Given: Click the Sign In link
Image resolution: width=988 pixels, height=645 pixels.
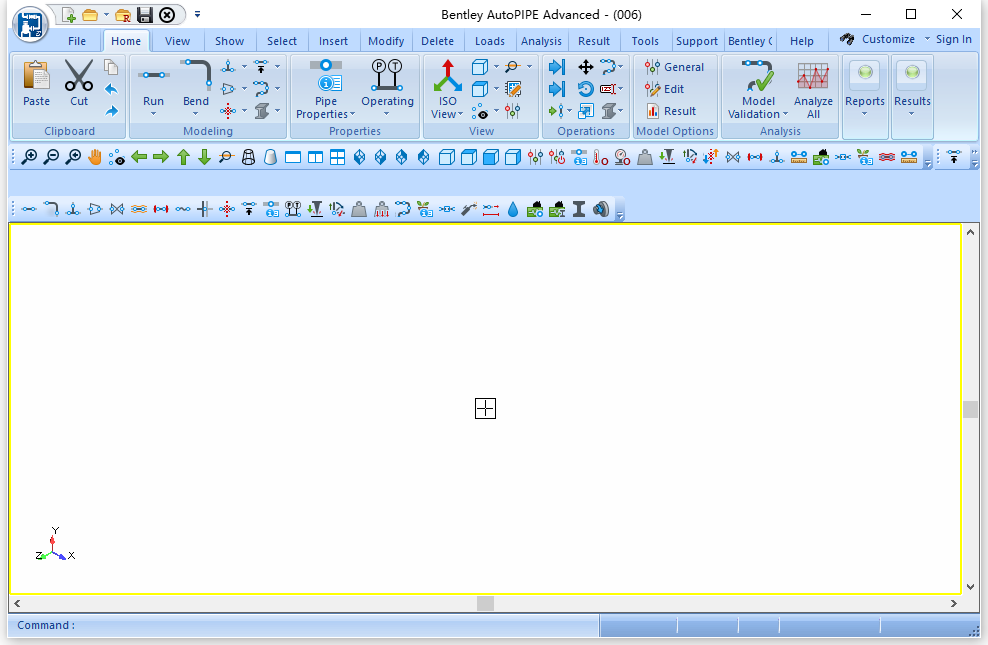Looking at the screenshot, I should click(953, 39).
